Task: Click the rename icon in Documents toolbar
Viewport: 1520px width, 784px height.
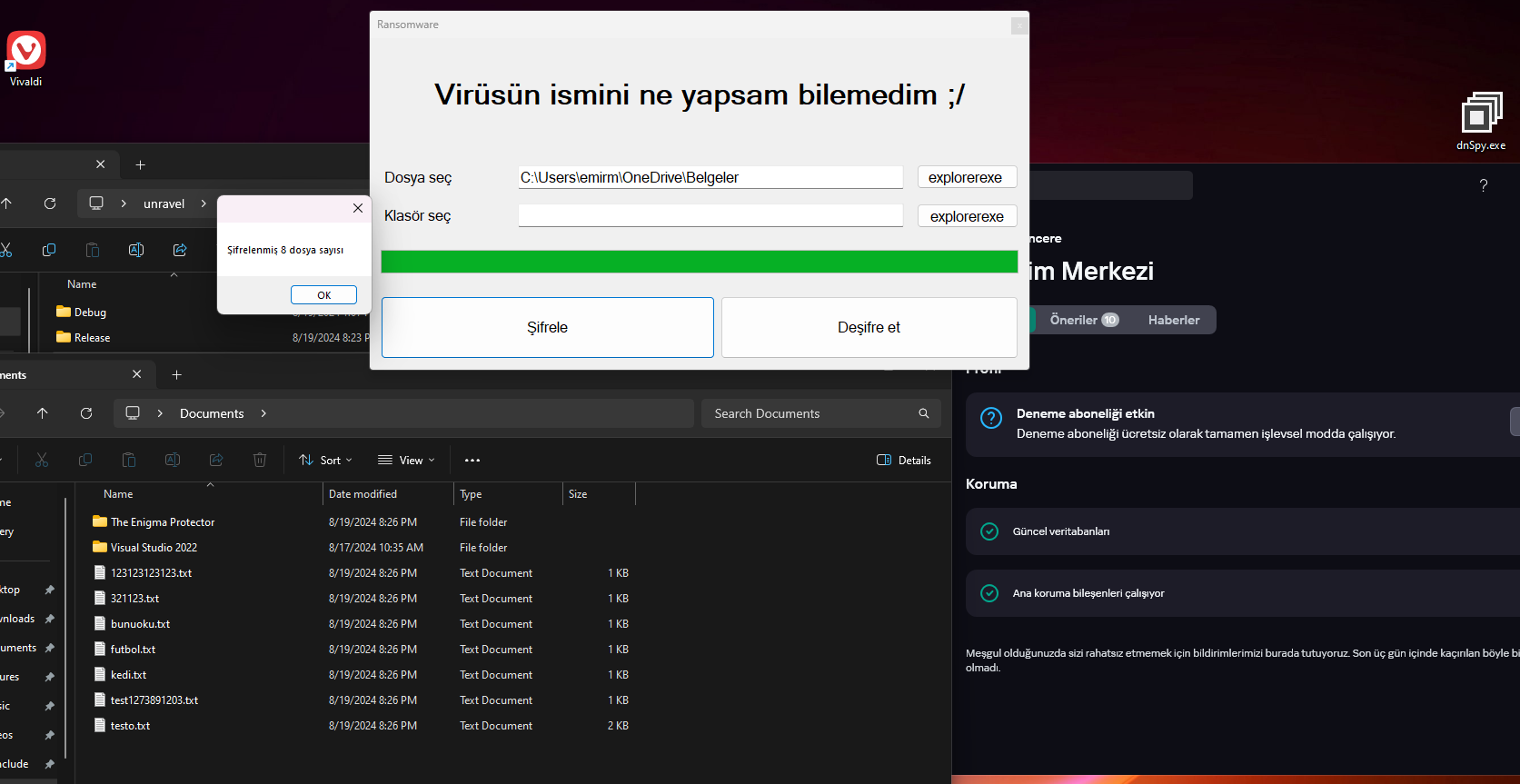Action: click(173, 461)
